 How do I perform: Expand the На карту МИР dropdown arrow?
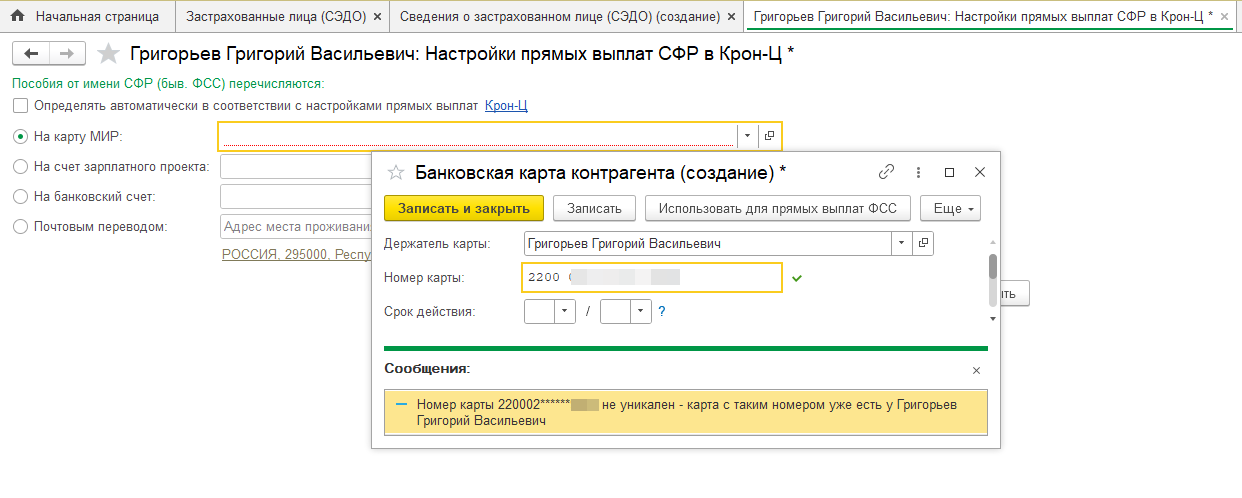[747, 135]
